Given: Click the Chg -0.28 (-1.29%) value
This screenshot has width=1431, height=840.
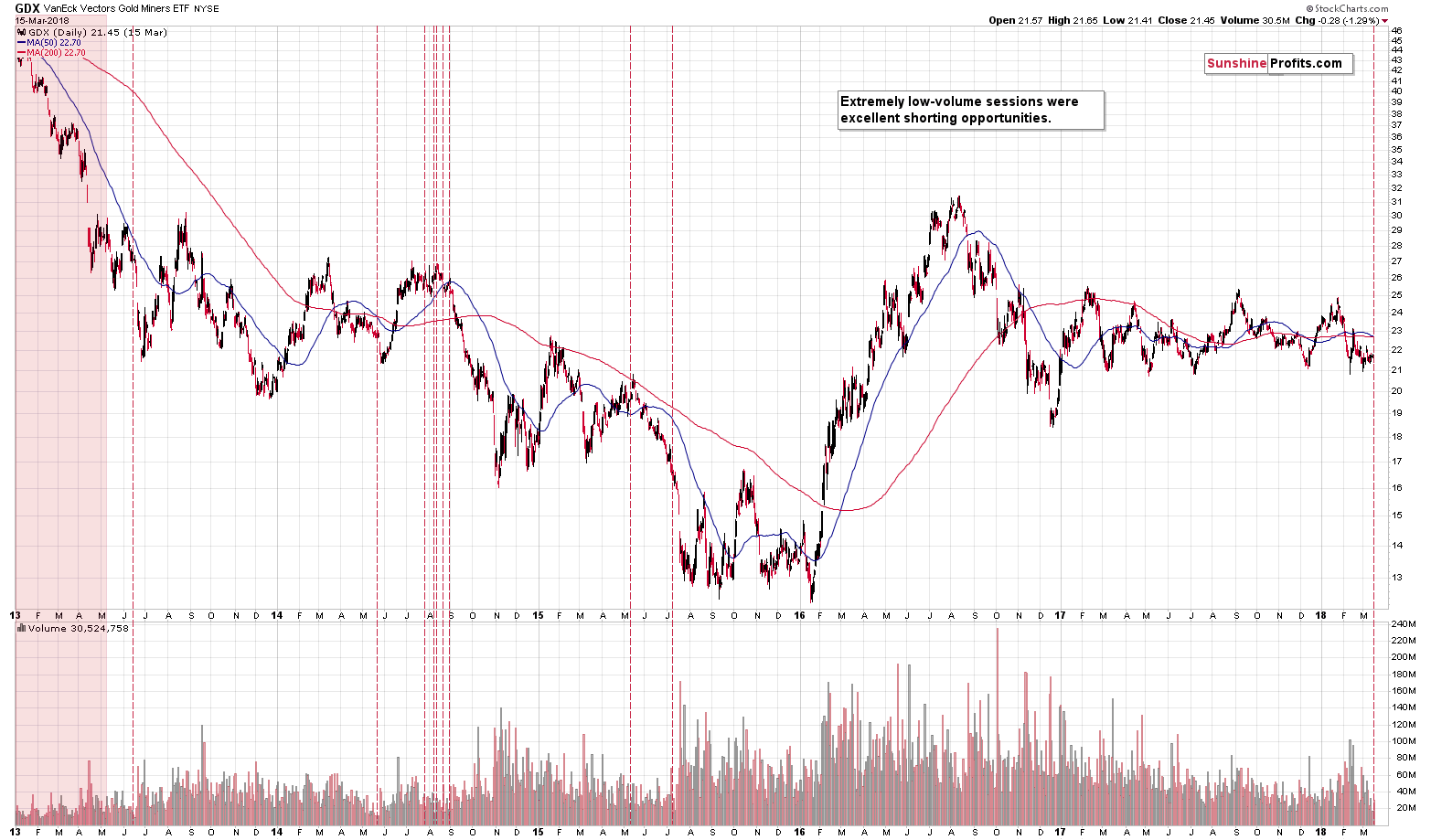Looking at the screenshot, I should [x=1336, y=20].
